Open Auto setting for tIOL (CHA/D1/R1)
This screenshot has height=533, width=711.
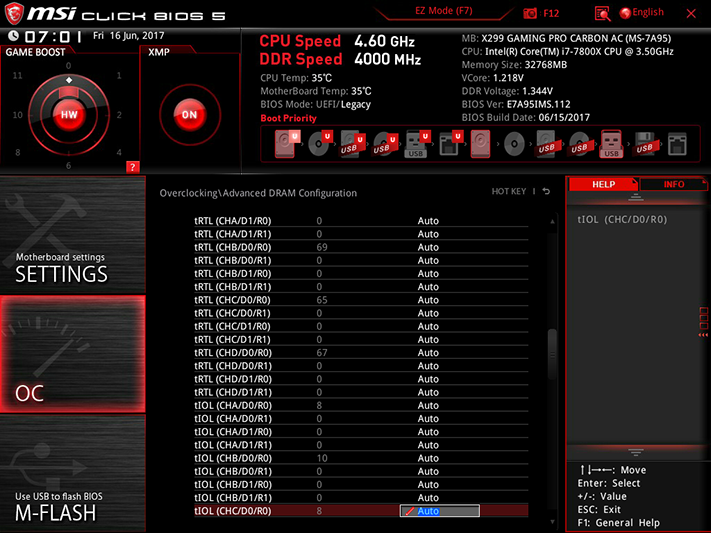pyautogui.click(x=428, y=445)
